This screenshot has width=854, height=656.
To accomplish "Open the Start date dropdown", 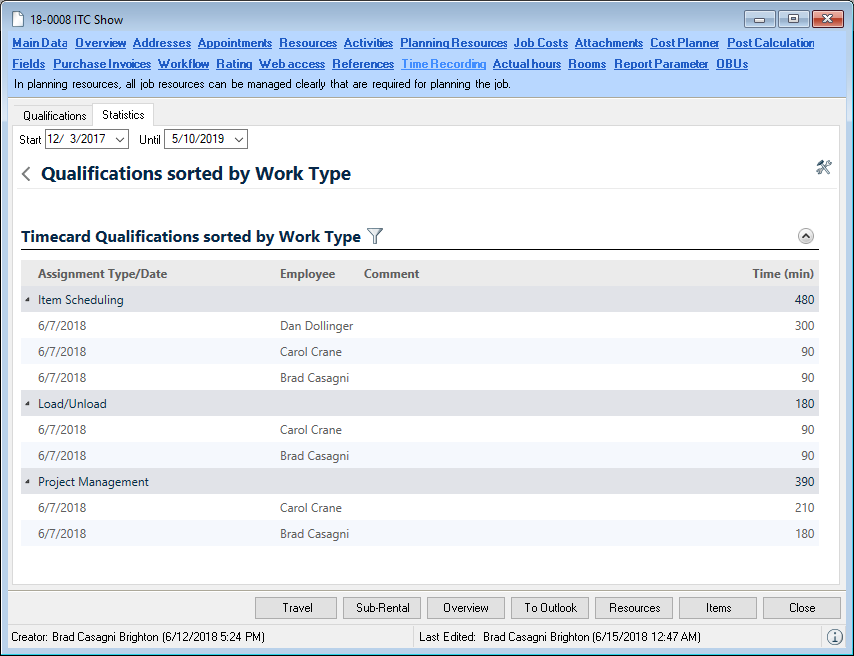I will click(121, 139).
